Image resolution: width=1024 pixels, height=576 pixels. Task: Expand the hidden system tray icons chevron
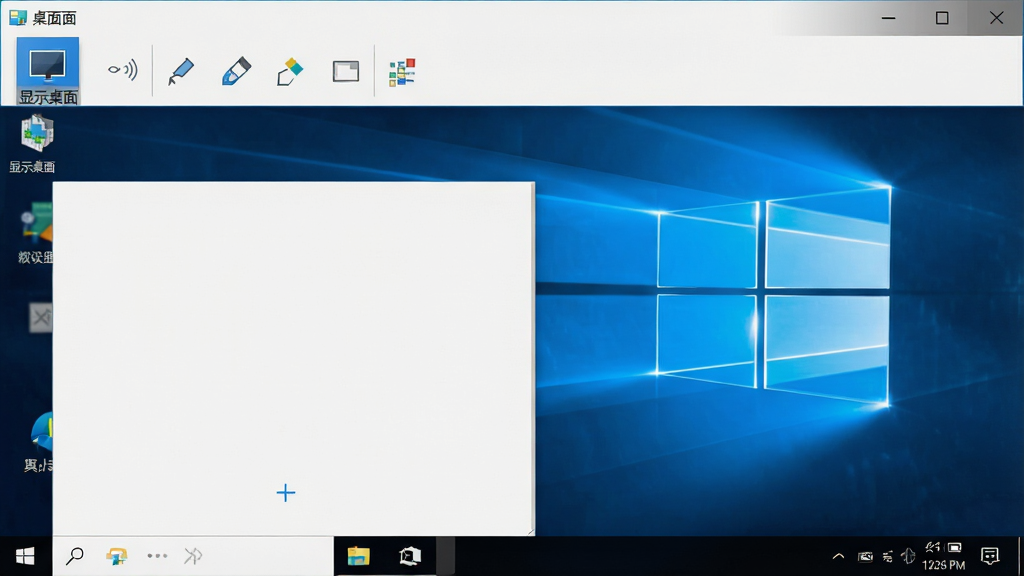click(839, 556)
